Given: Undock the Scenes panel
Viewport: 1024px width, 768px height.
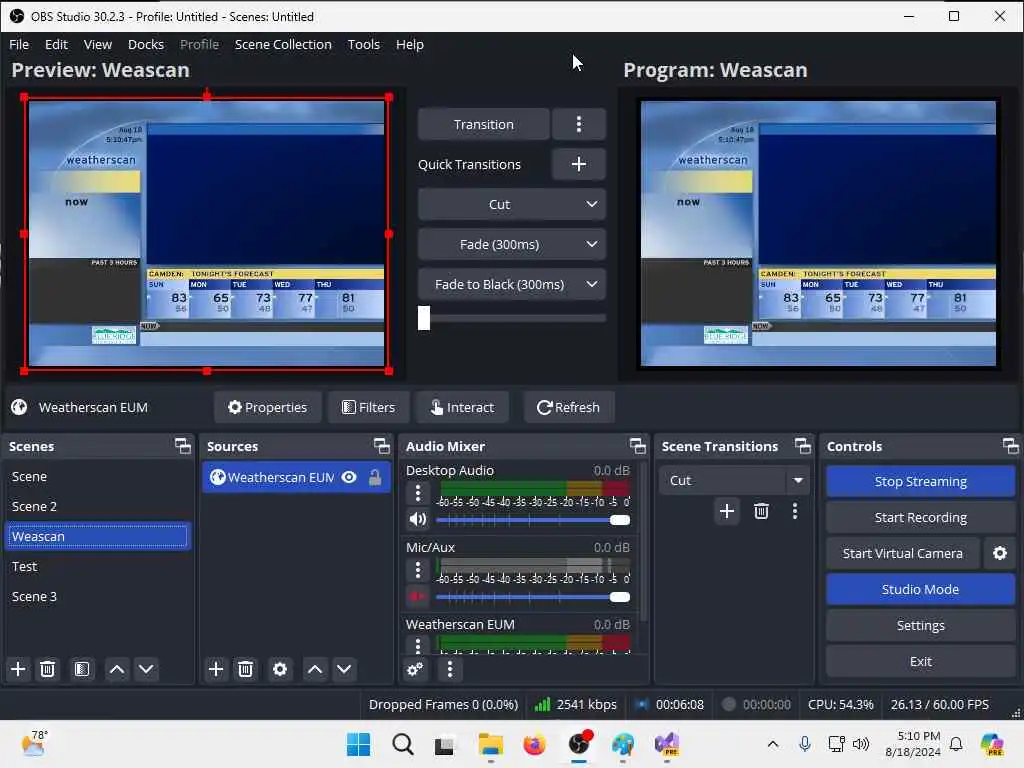Looking at the screenshot, I should [x=183, y=446].
